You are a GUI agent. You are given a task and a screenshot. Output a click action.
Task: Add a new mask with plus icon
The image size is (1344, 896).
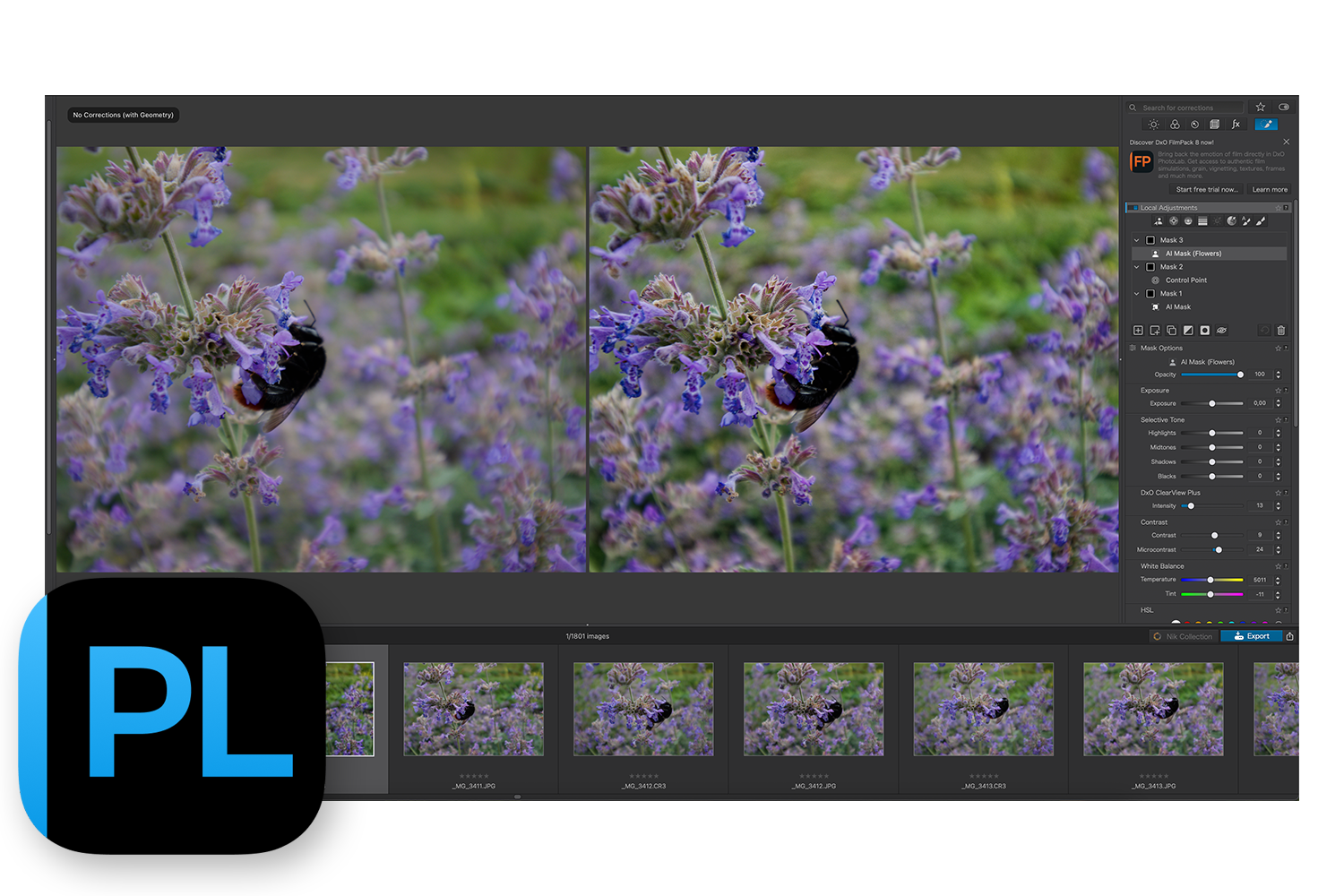(1138, 331)
